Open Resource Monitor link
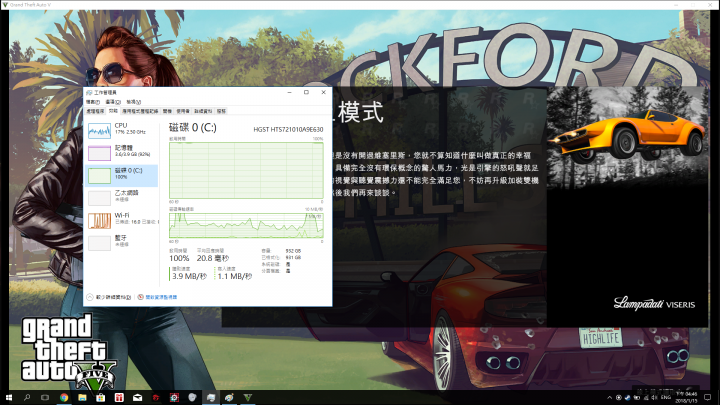This screenshot has width=720, height=405. 161,297
